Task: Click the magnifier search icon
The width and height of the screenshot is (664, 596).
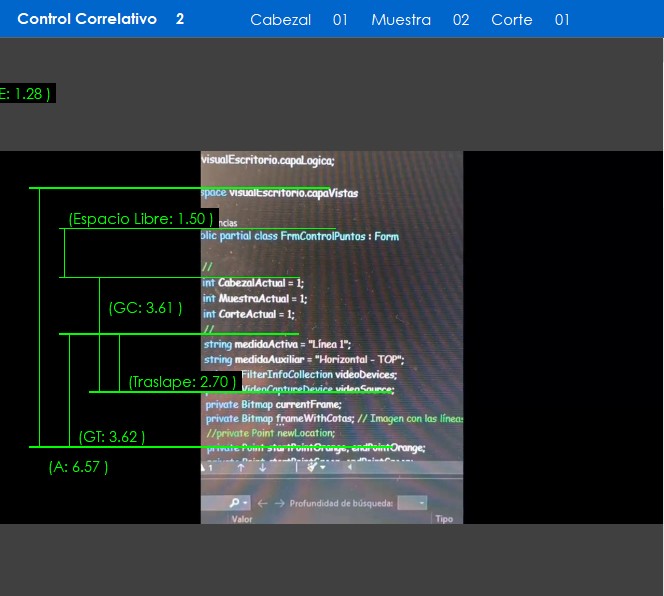Action: [x=235, y=503]
